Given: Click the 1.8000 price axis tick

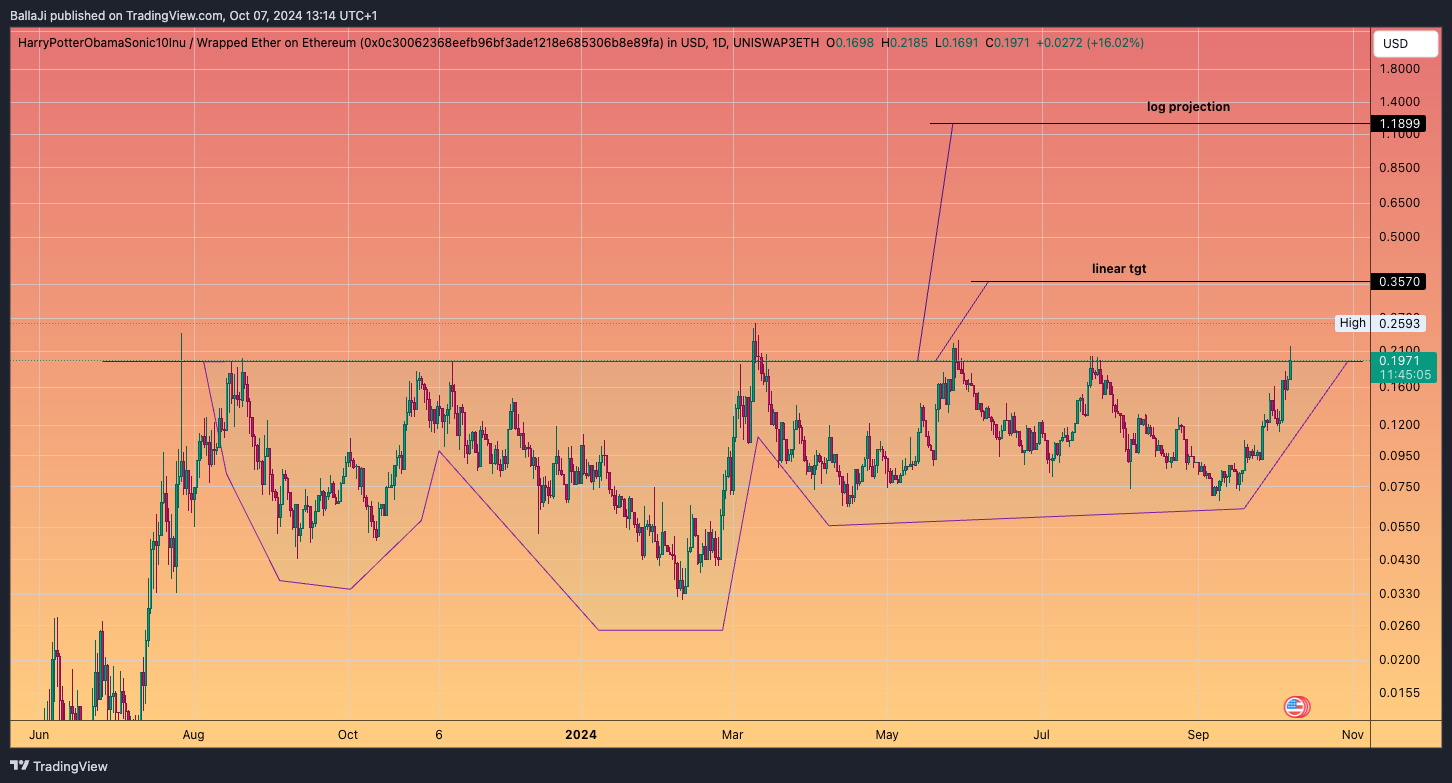Looking at the screenshot, I should pyautogui.click(x=1400, y=68).
